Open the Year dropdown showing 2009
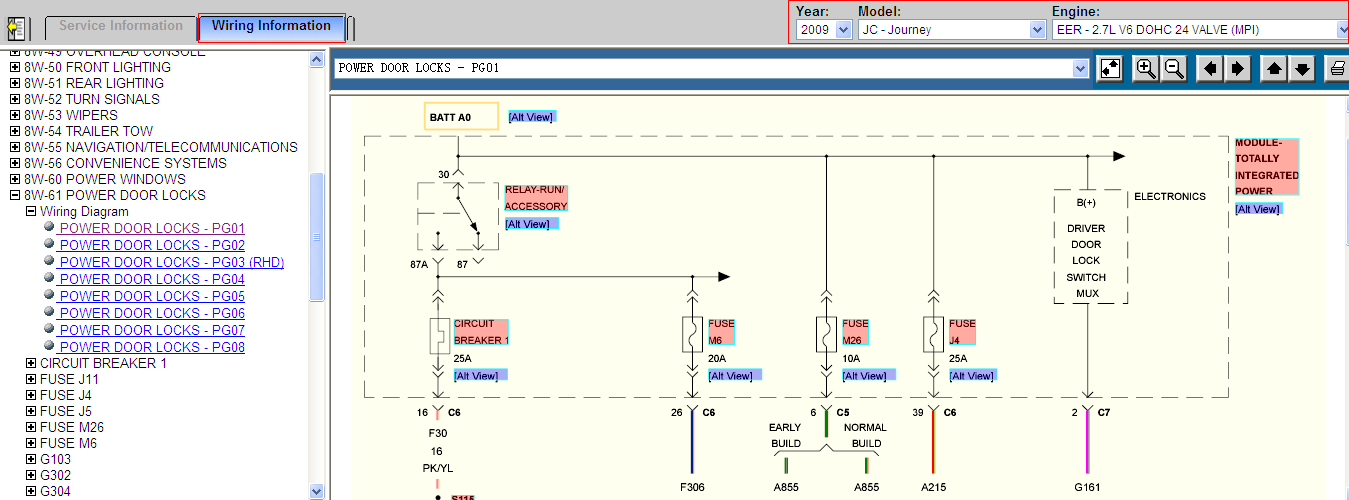1349x500 pixels. pyautogui.click(x=824, y=30)
